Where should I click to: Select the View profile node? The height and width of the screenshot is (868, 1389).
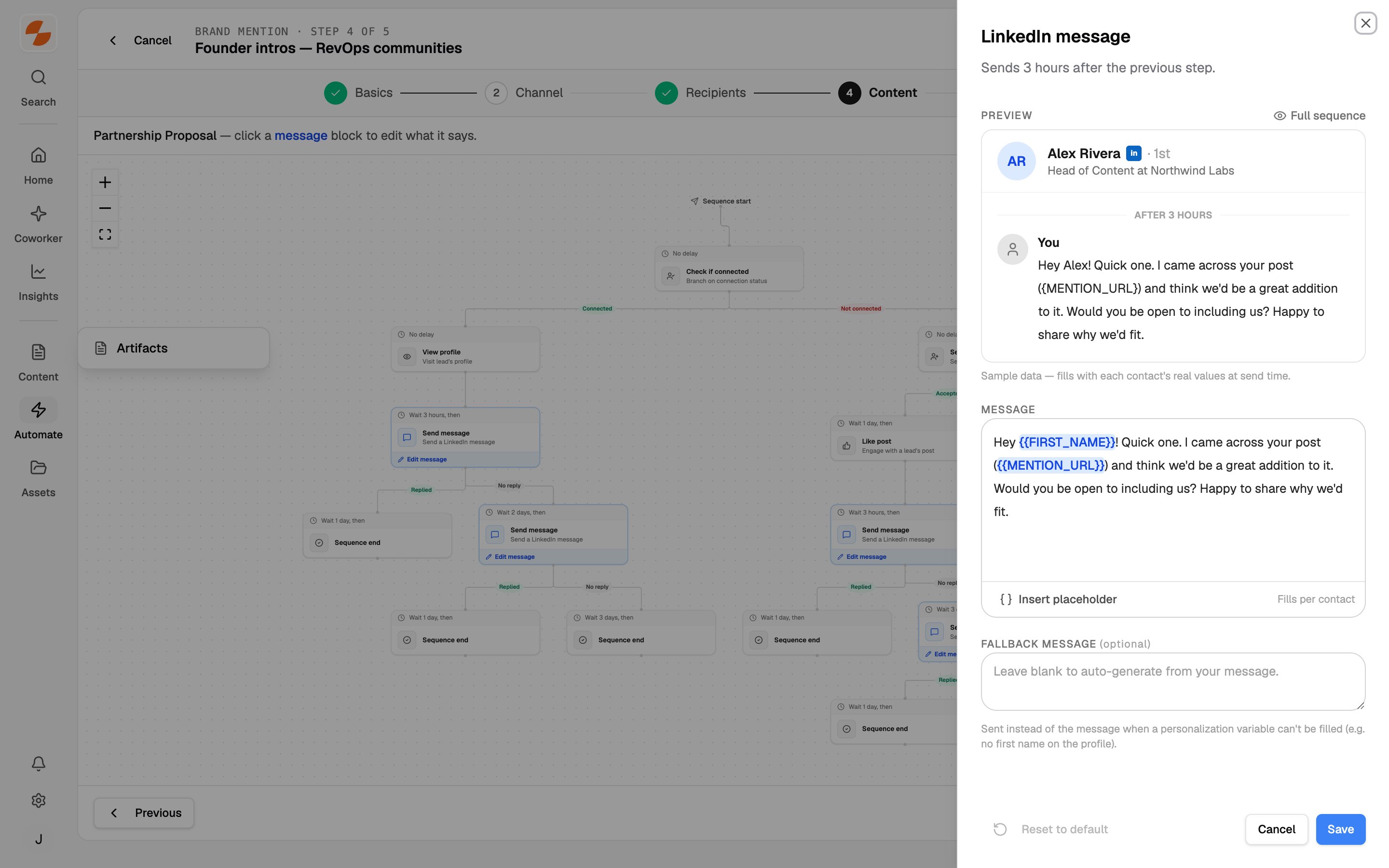[x=465, y=350]
